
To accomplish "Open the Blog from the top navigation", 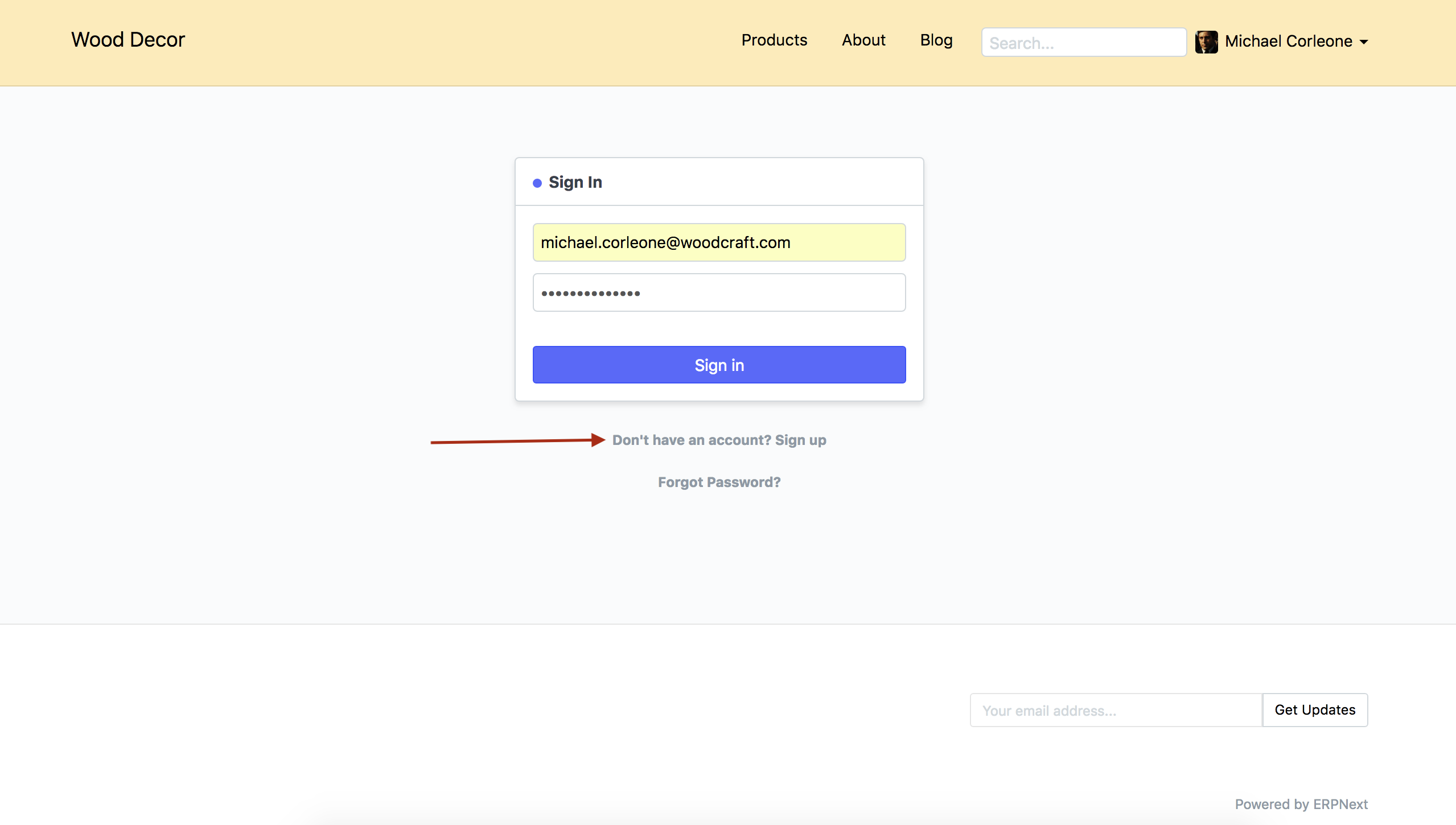I will [x=936, y=40].
